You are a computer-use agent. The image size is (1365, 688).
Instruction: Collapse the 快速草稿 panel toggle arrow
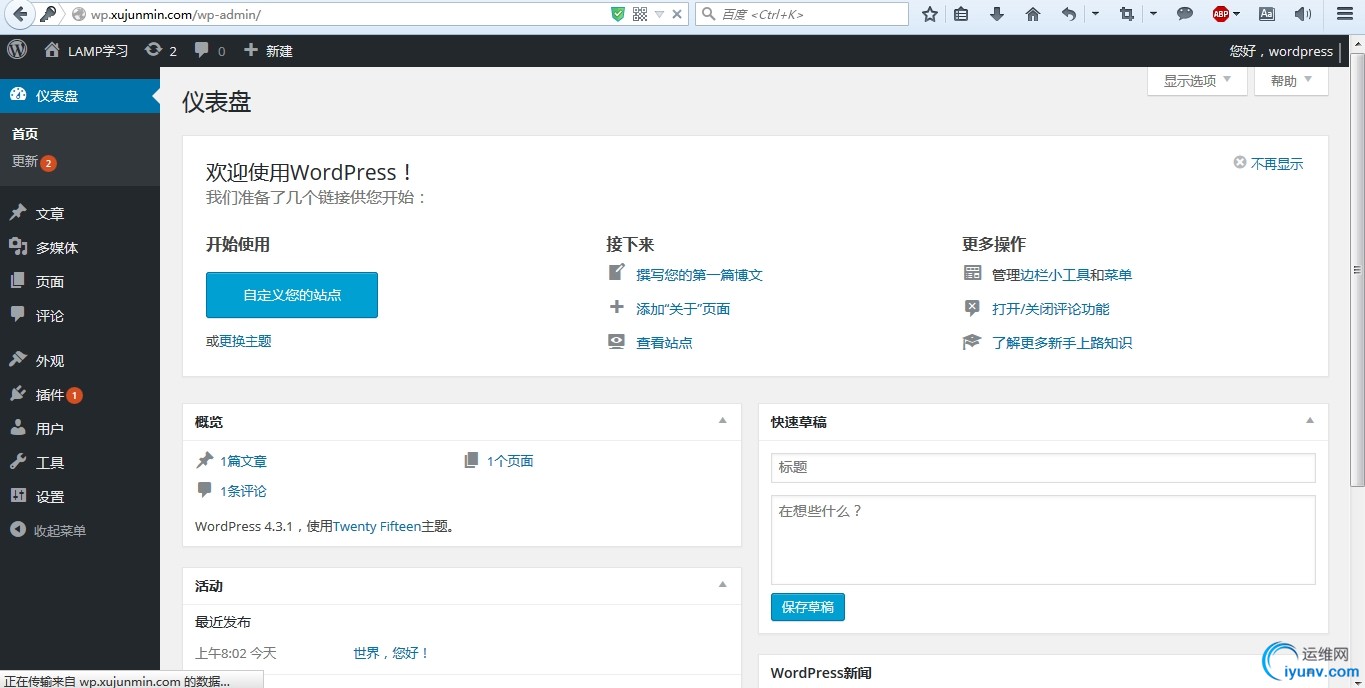[1310, 421]
